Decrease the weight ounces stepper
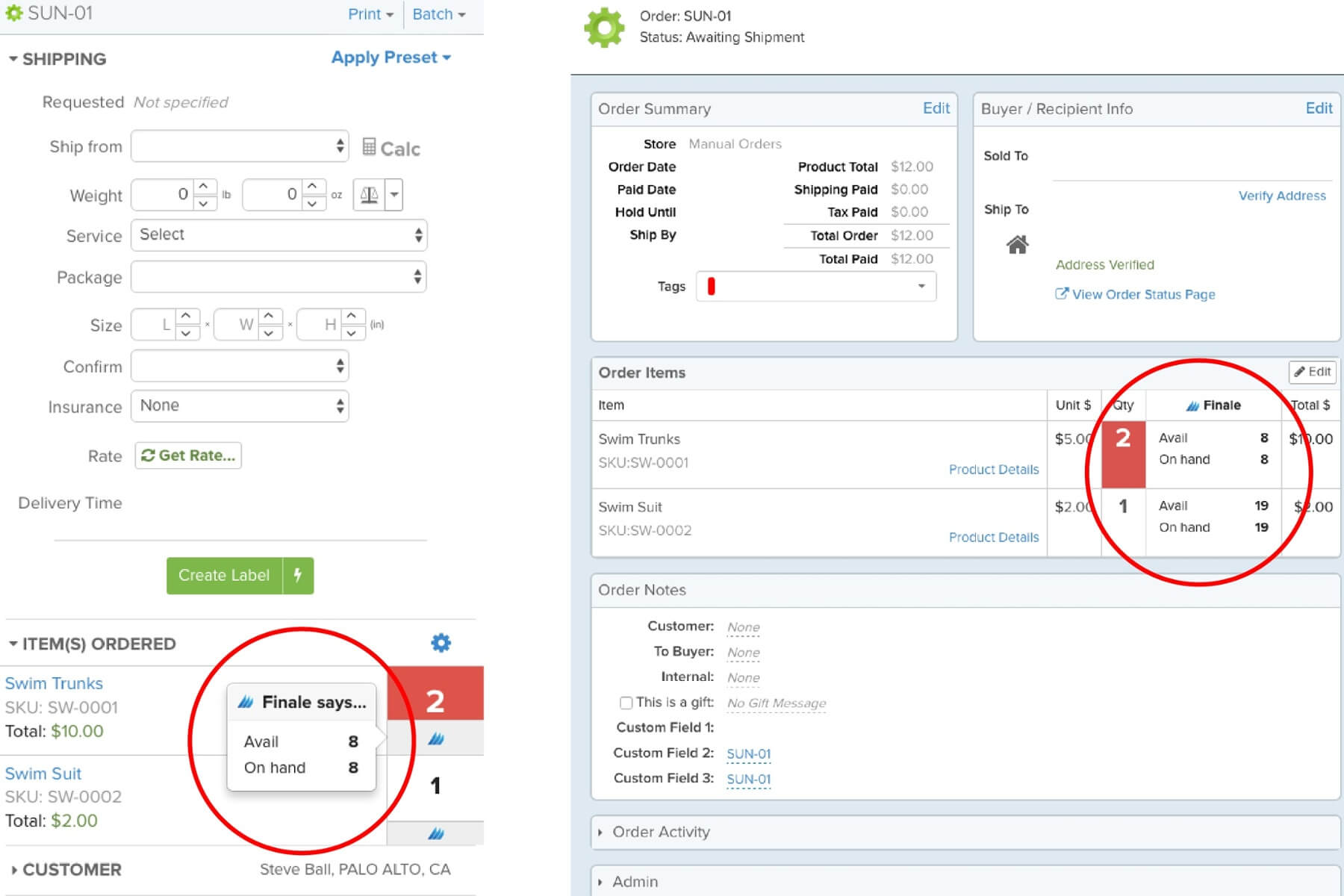 coord(314,203)
